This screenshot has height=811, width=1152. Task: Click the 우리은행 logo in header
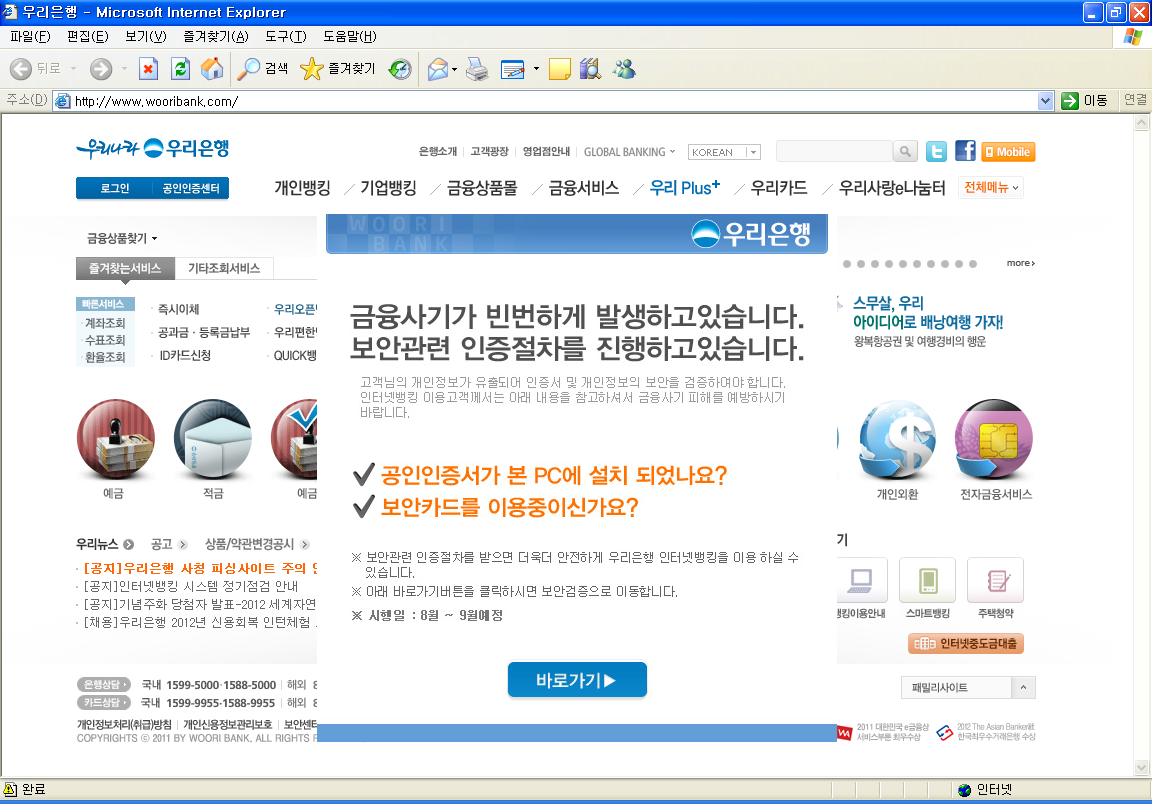point(153,148)
